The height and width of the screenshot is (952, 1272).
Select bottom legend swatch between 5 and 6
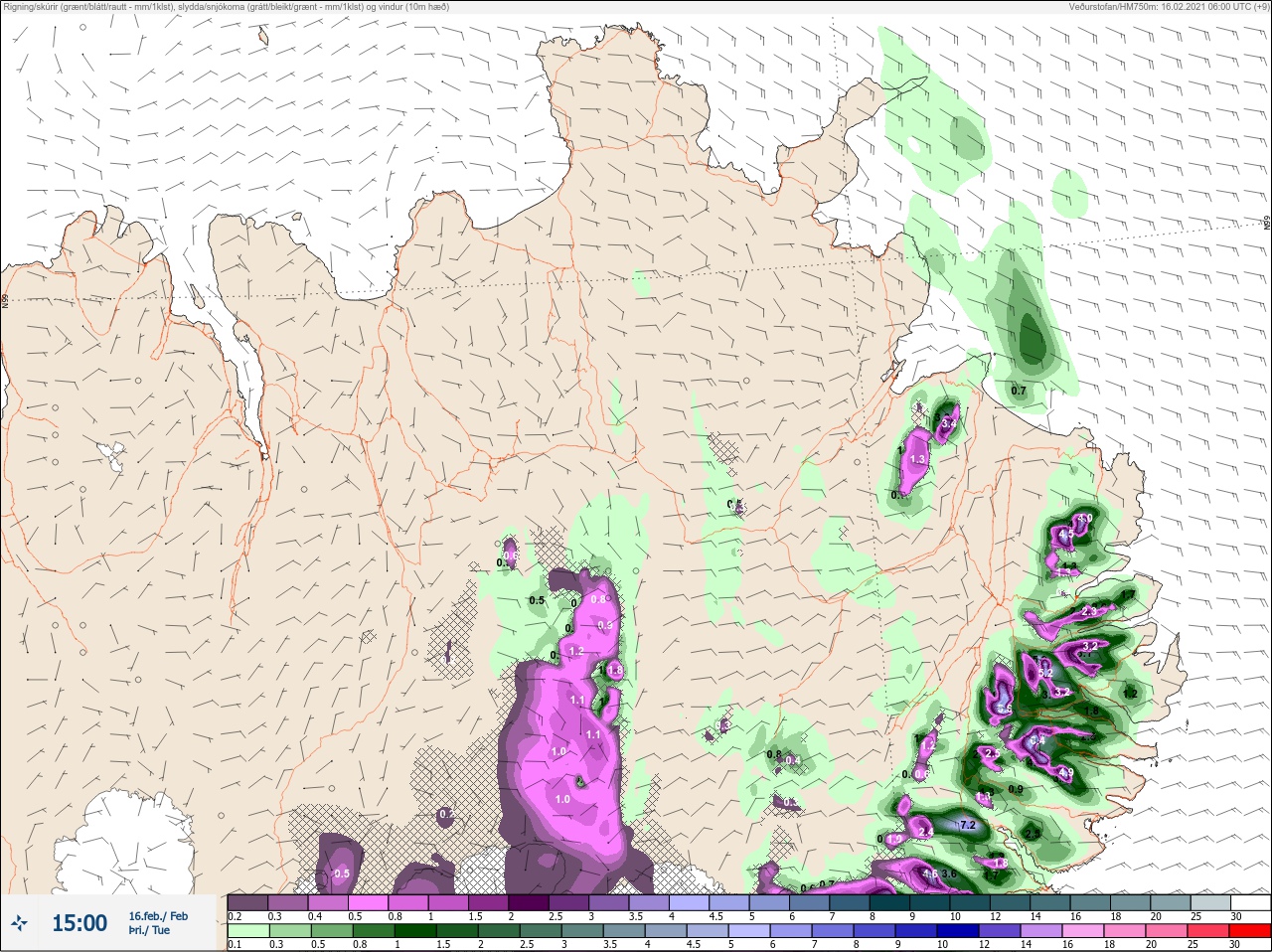(x=749, y=931)
